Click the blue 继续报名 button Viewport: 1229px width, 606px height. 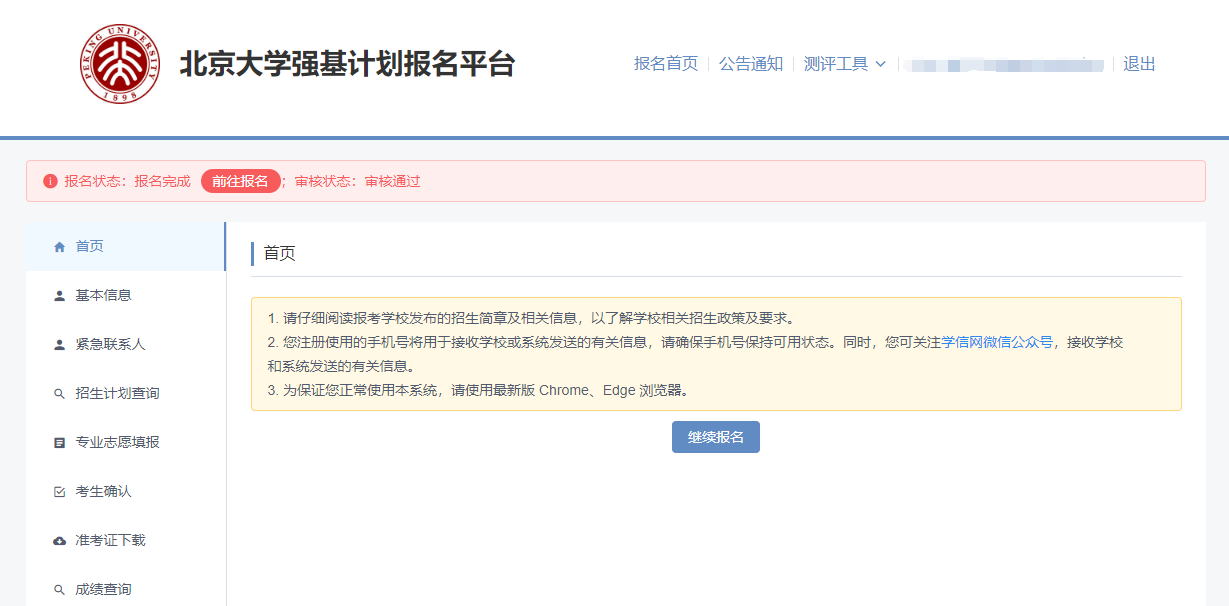pos(716,437)
